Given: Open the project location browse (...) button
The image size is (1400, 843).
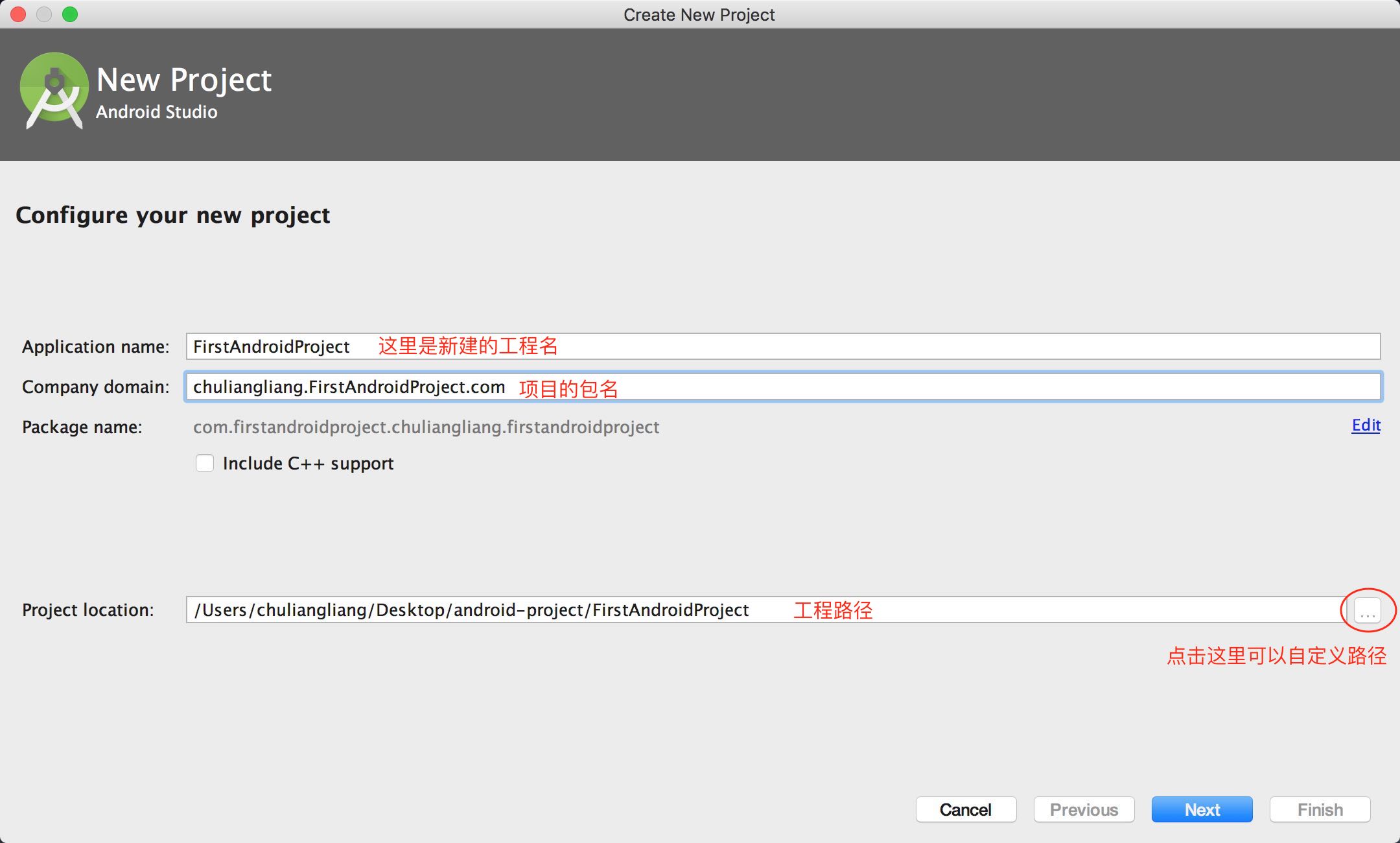Looking at the screenshot, I should [1367, 610].
